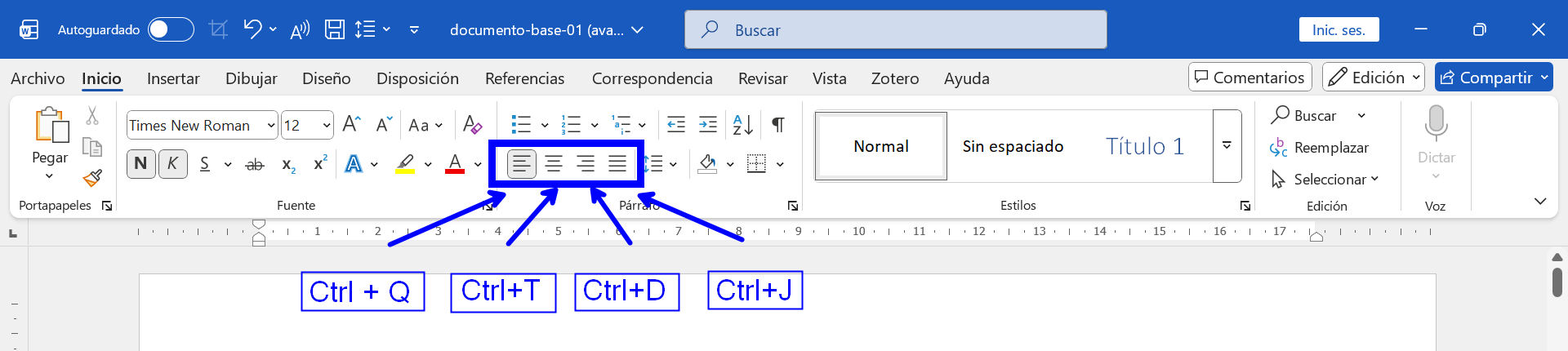The width and height of the screenshot is (1568, 351).
Task: Open the Edición mode dropdown
Action: [x=1374, y=77]
